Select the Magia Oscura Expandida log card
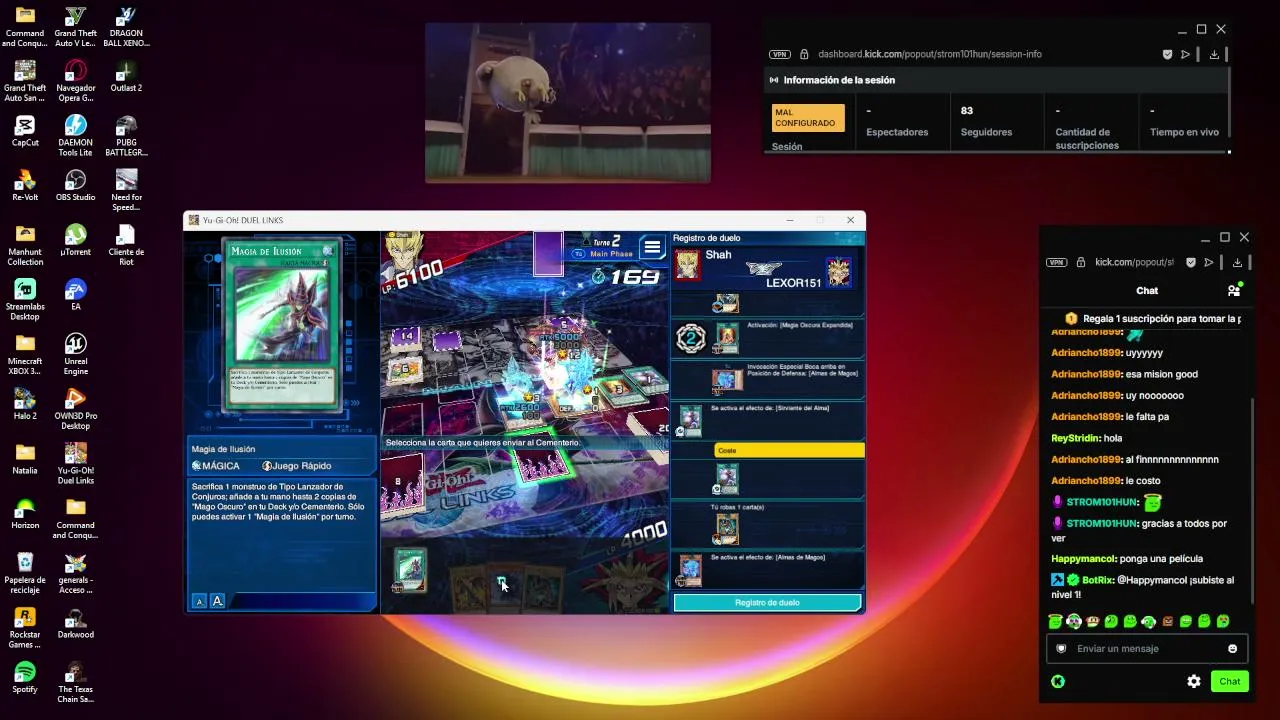 tap(727, 339)
